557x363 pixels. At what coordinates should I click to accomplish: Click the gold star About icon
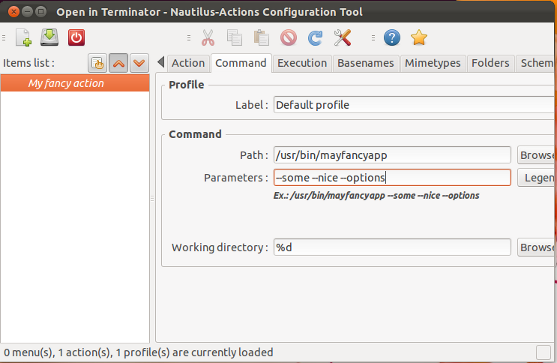click(419, 38)
